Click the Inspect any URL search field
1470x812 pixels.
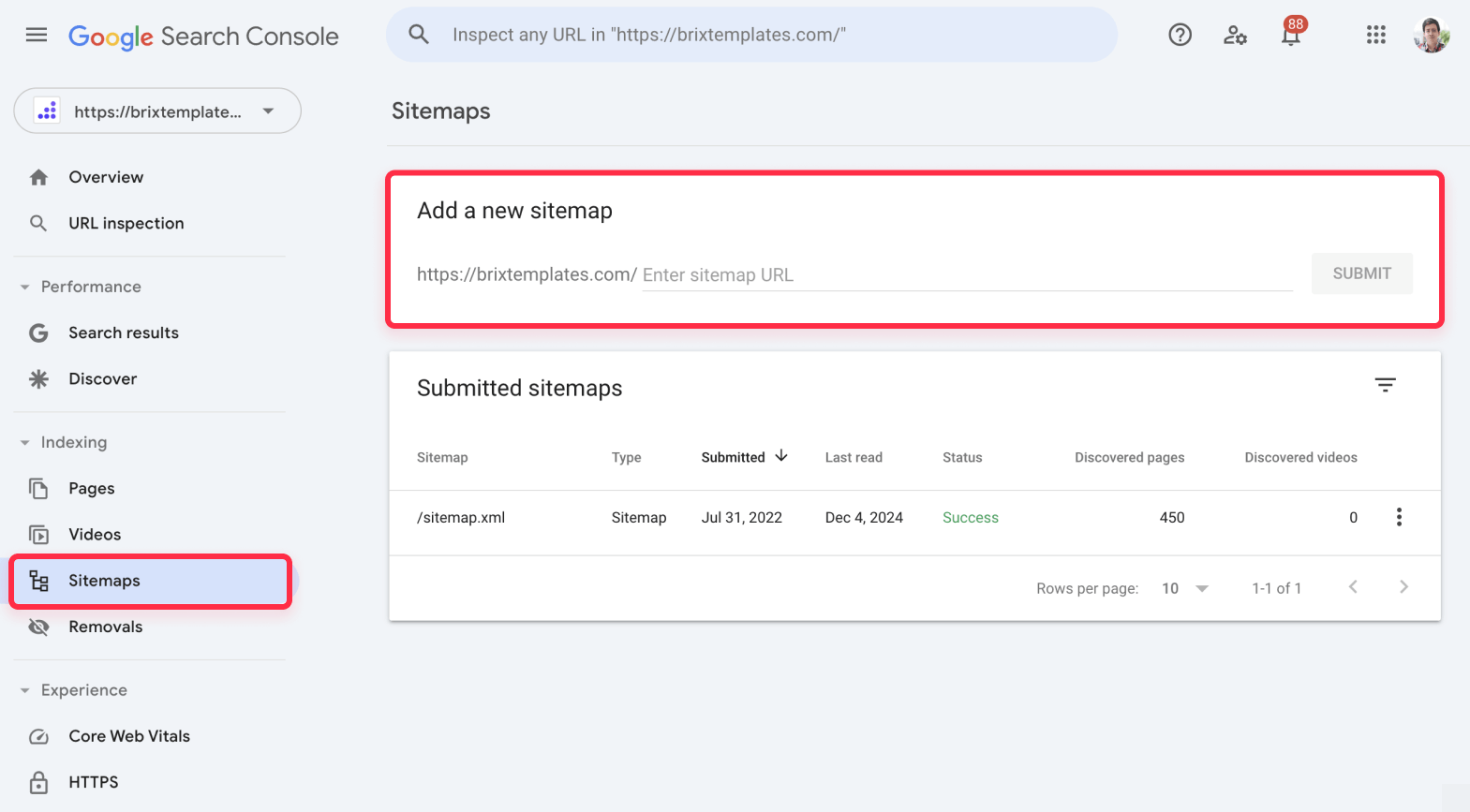pos(751,35)
